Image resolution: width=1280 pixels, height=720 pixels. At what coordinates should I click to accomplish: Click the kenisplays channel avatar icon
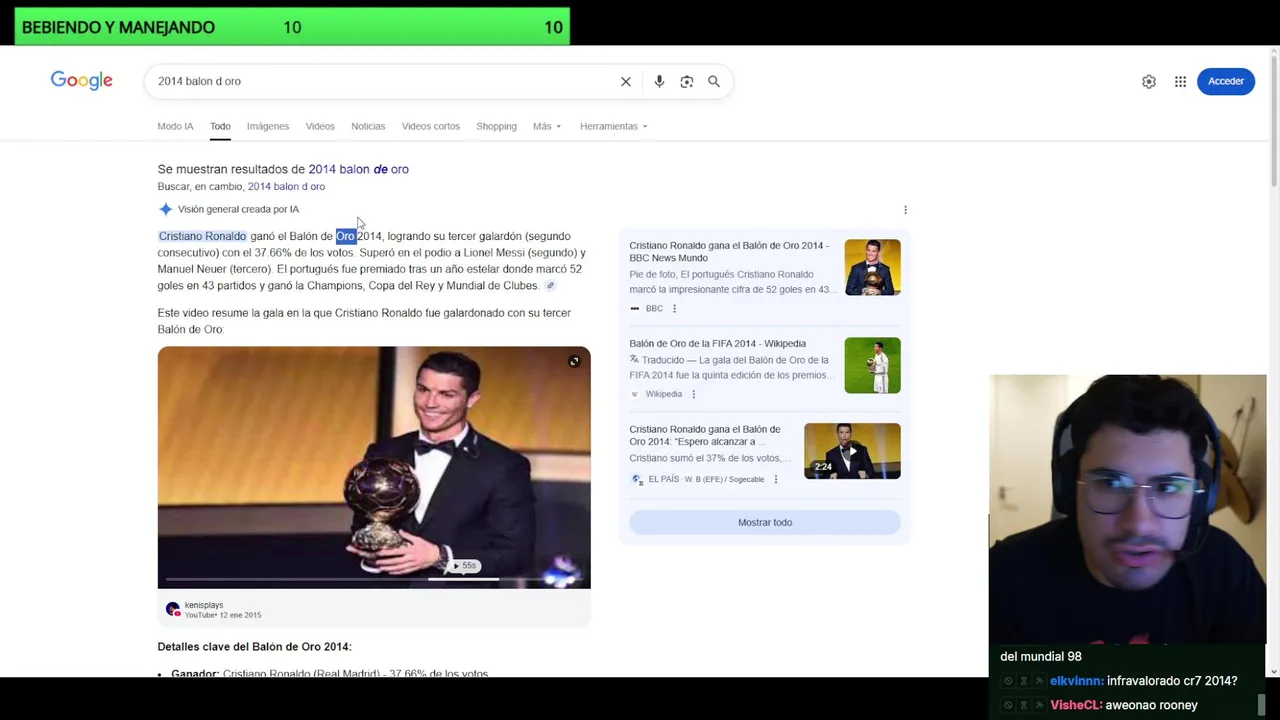[173, 609]
